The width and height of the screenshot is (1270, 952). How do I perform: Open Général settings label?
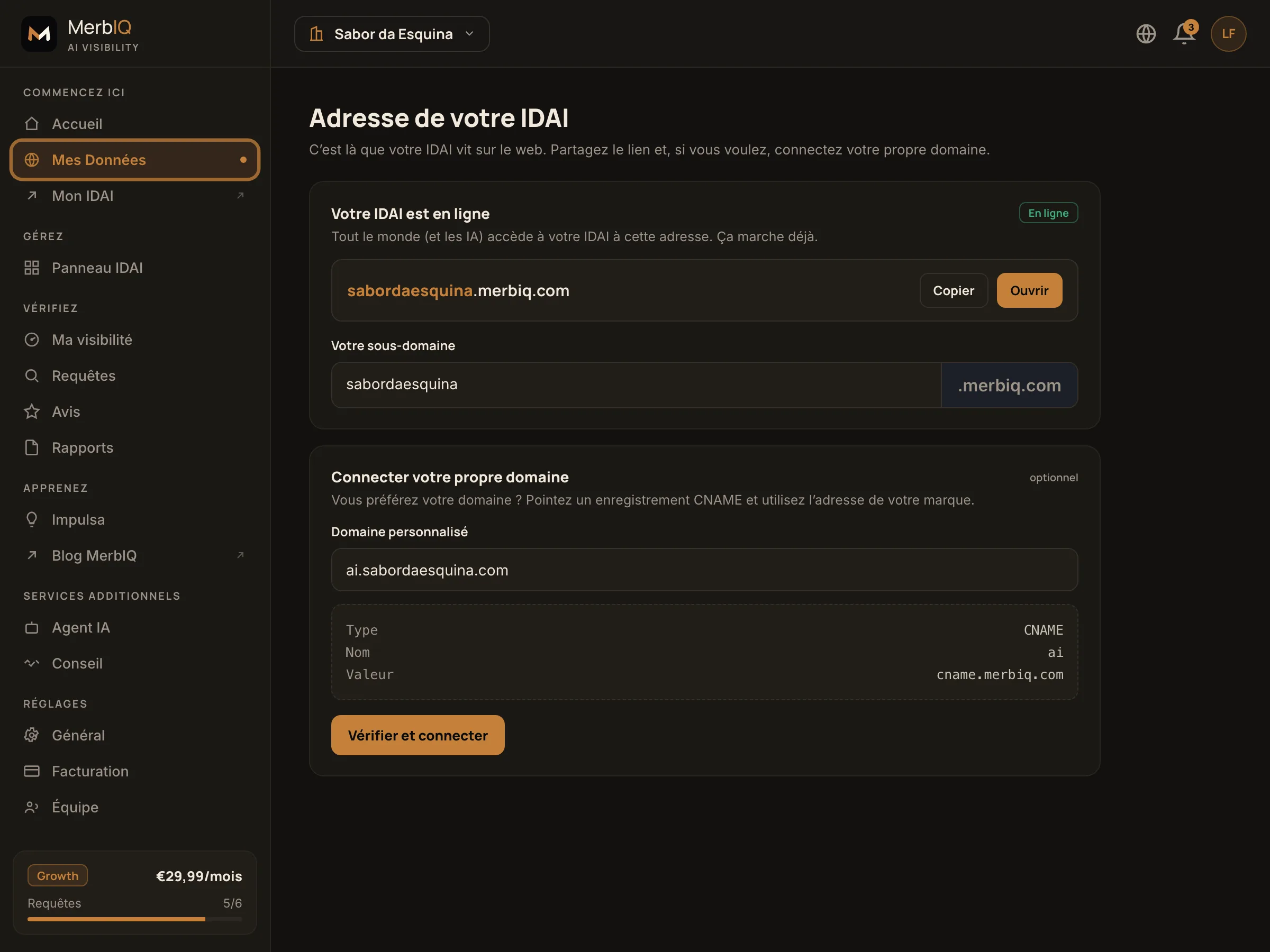(79, 735)
